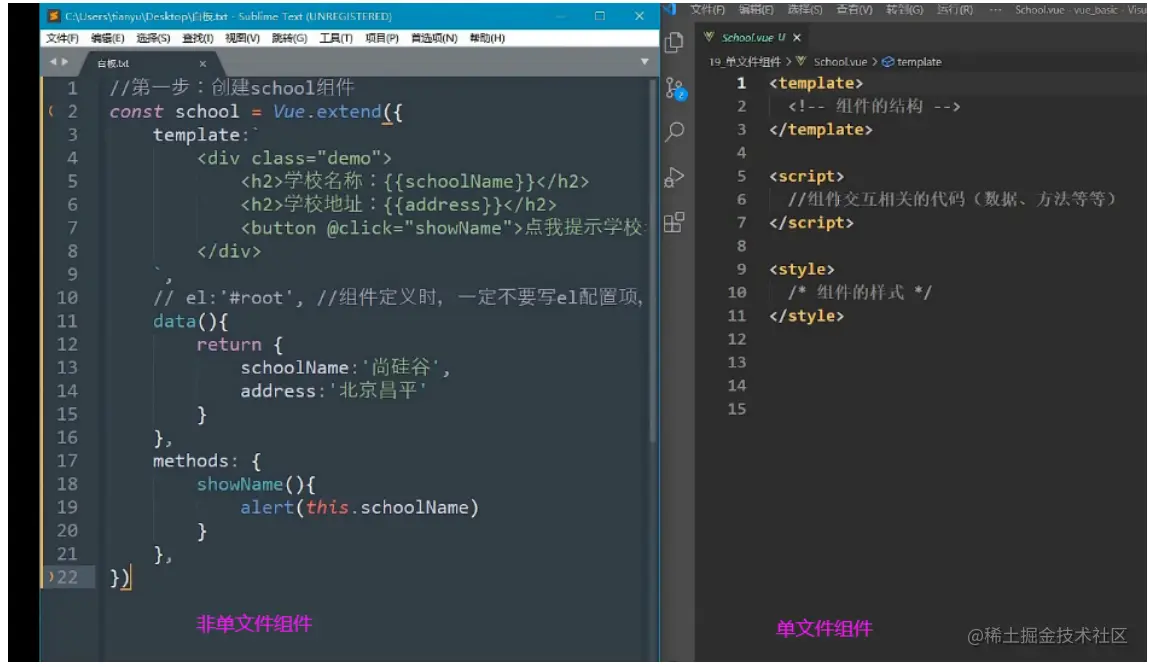Click 'return {' line in Sublime code
1149x667 pixels.
(240, 344)
